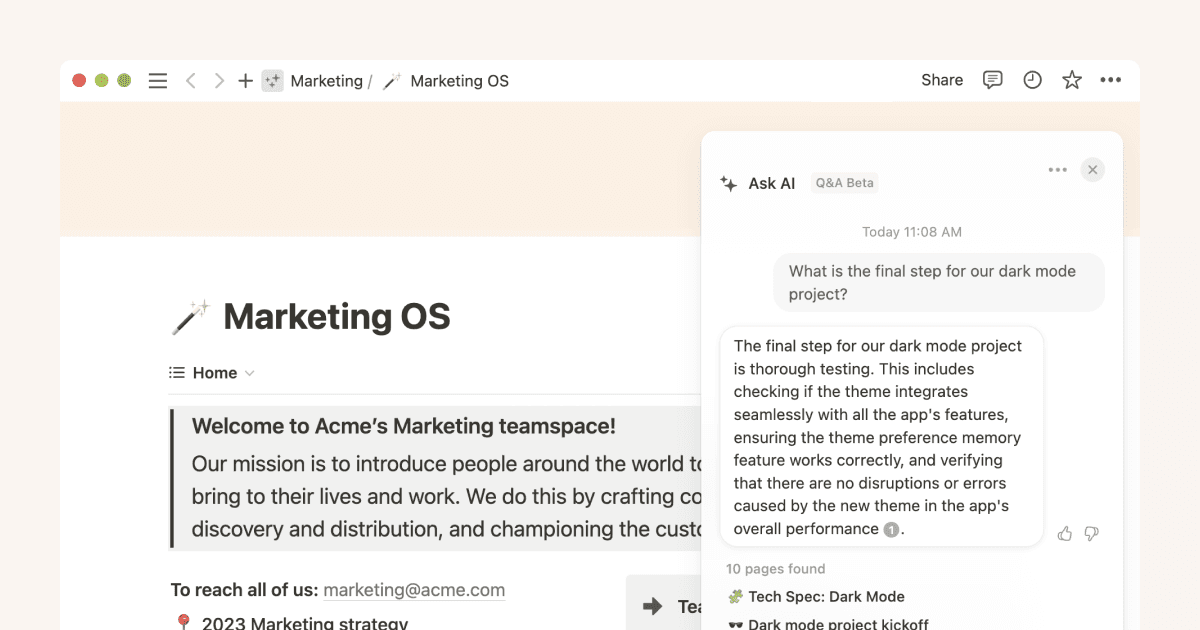Create a new page with the plus icon
The height and width of the screenshot is (630, 1200).
(245, 80)
